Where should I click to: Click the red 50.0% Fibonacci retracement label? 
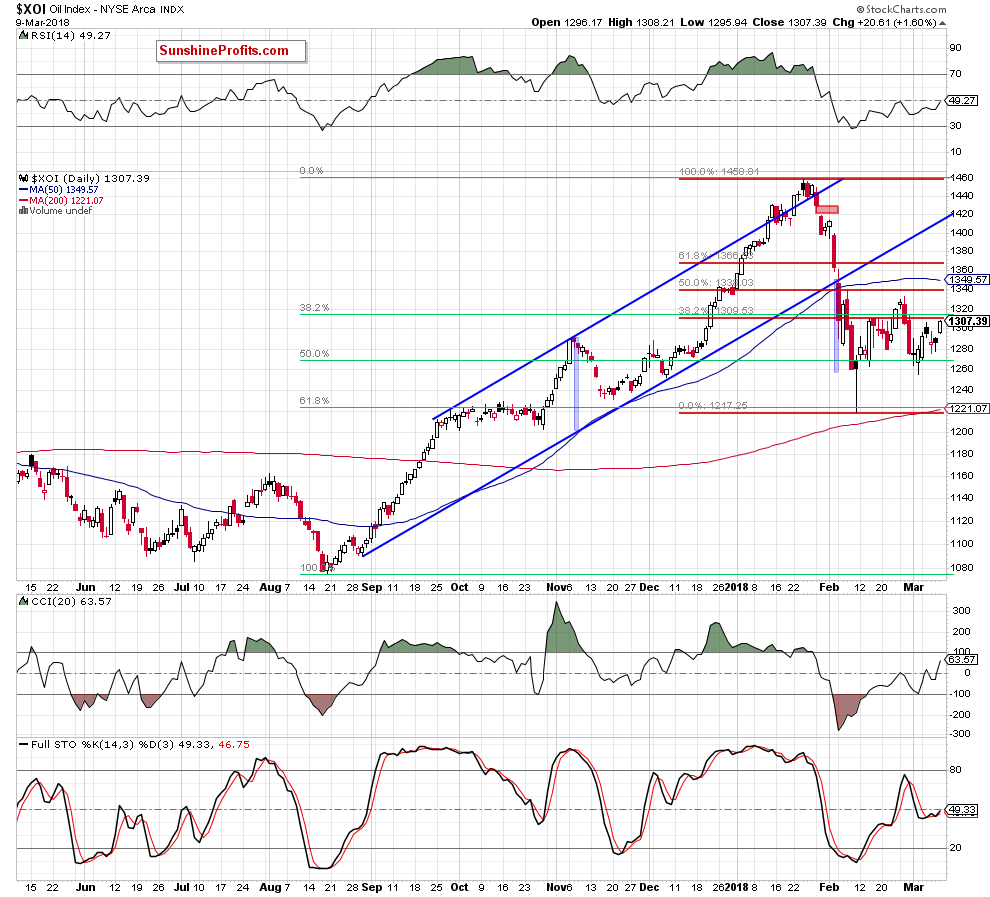click(716, 283)
